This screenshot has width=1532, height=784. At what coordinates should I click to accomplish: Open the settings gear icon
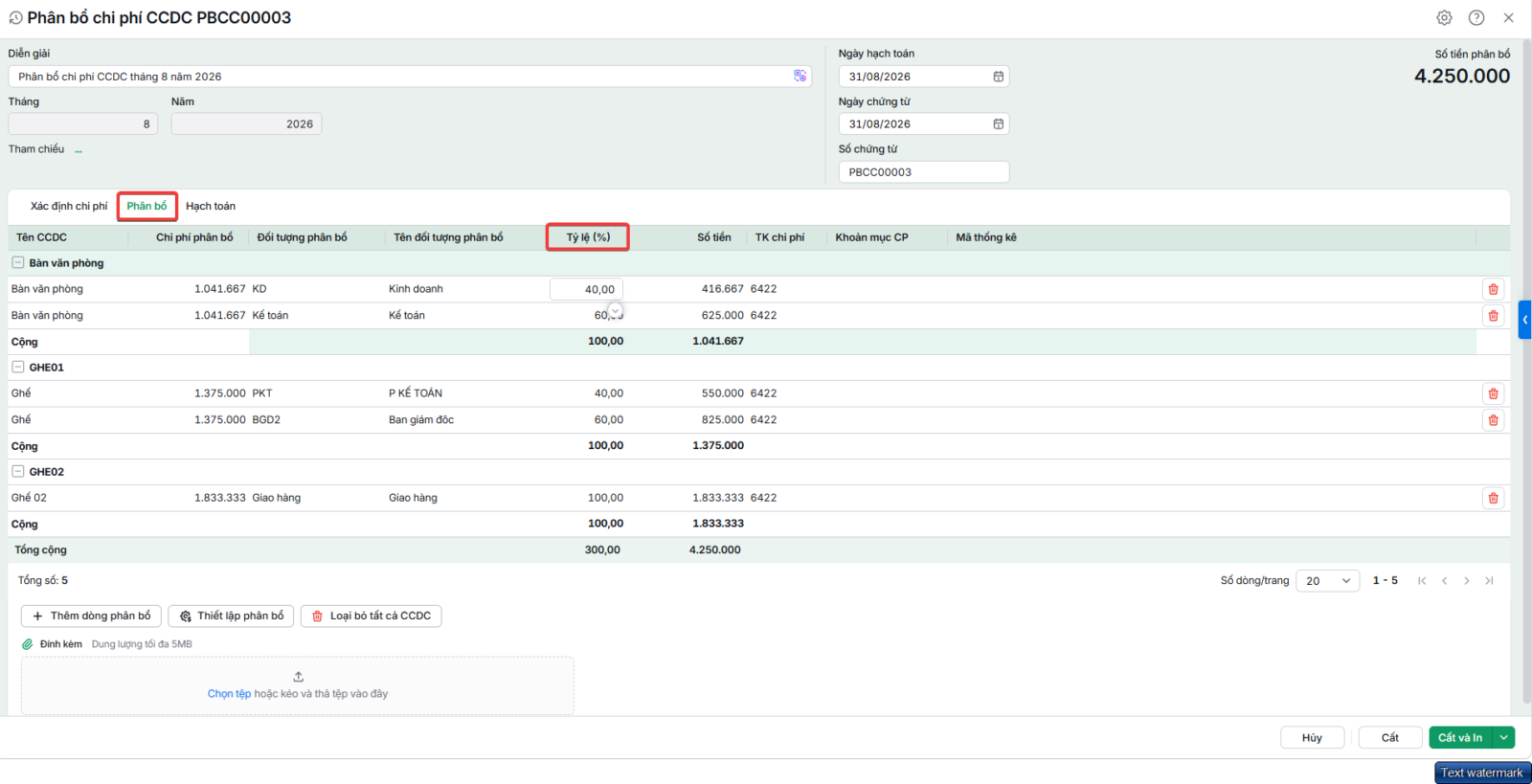point(1444,18)
